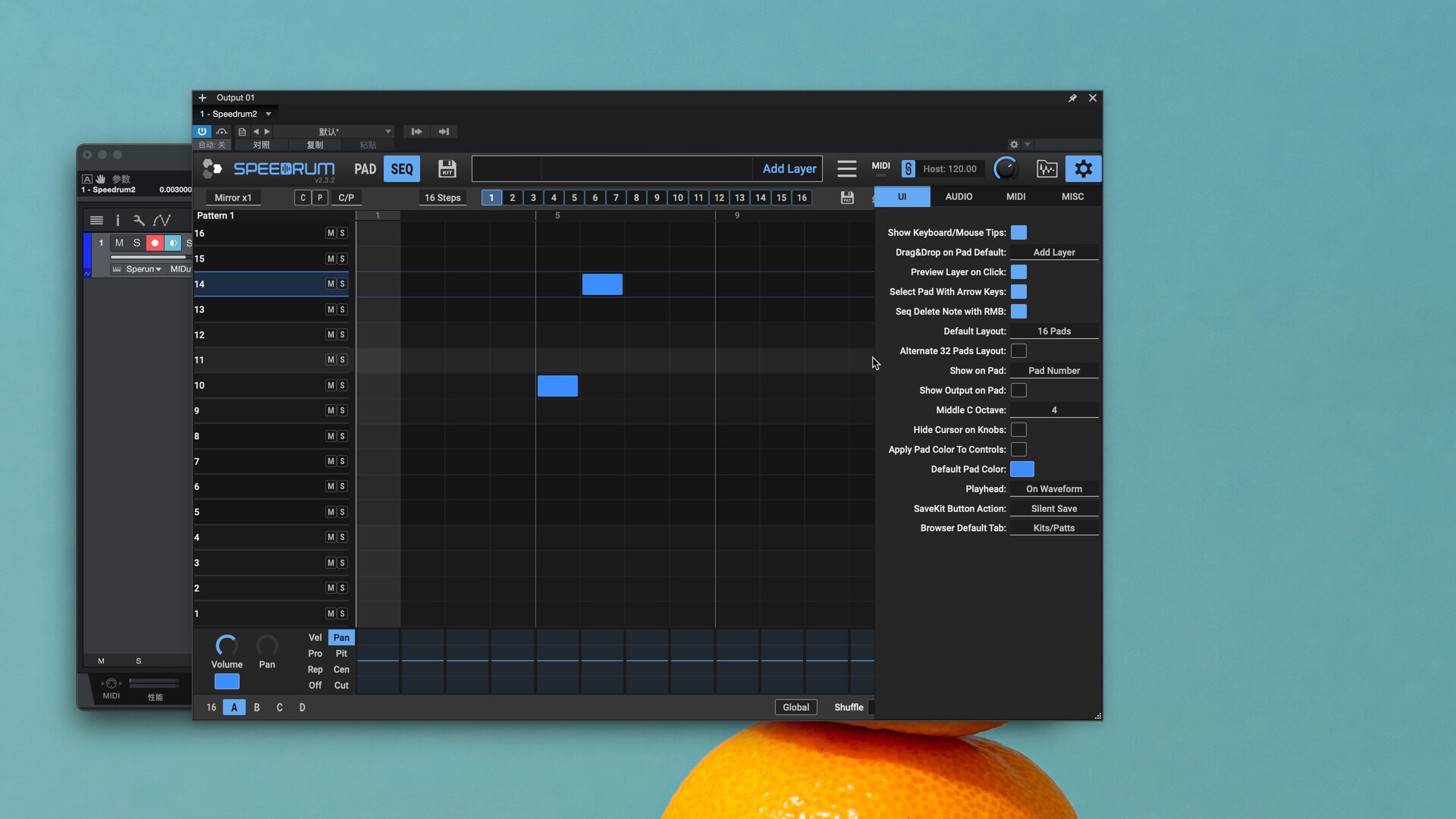The height and width of the screenshot is (819, 1456).
Task: Click the Default Pad Color swatch
Action: (x=1022, y=469)
